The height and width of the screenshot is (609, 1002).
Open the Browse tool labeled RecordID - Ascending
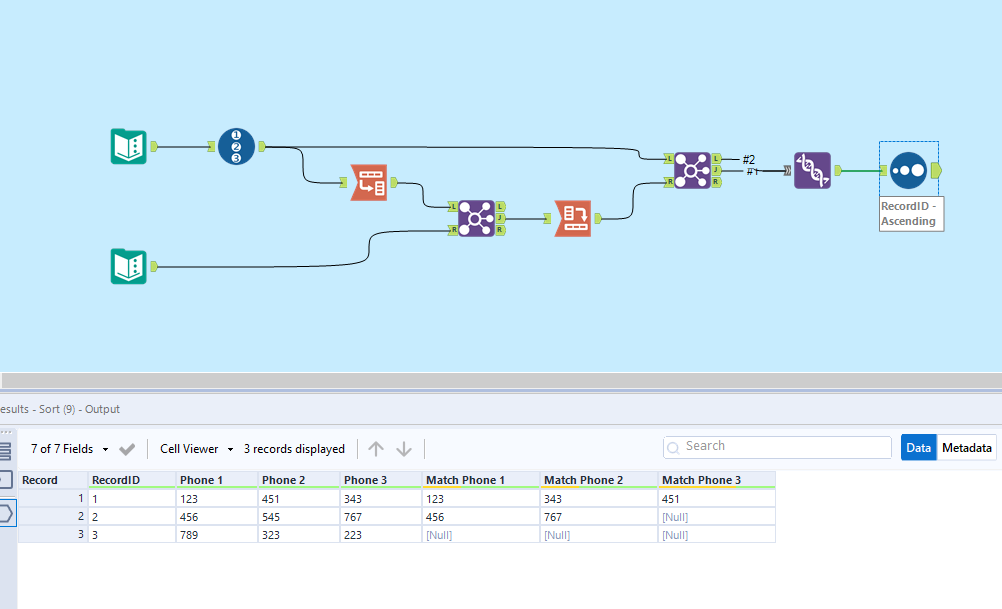(x=908, y=170)
